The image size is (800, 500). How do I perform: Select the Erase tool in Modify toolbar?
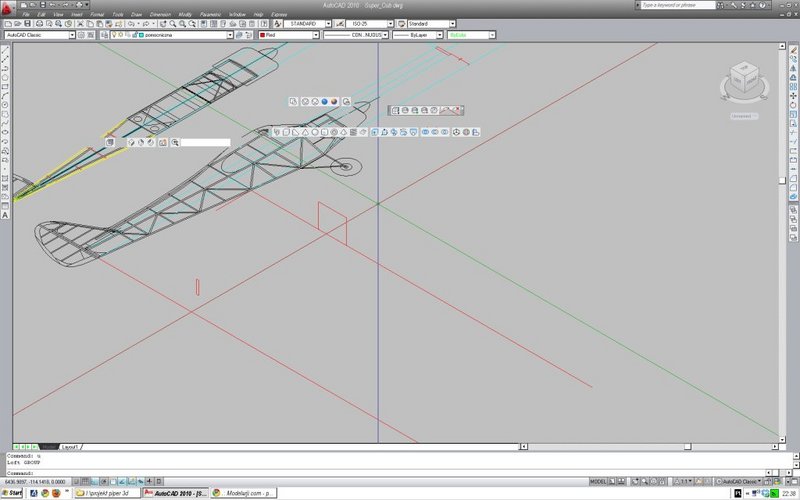pyautogui.click(x=793, y=50)
